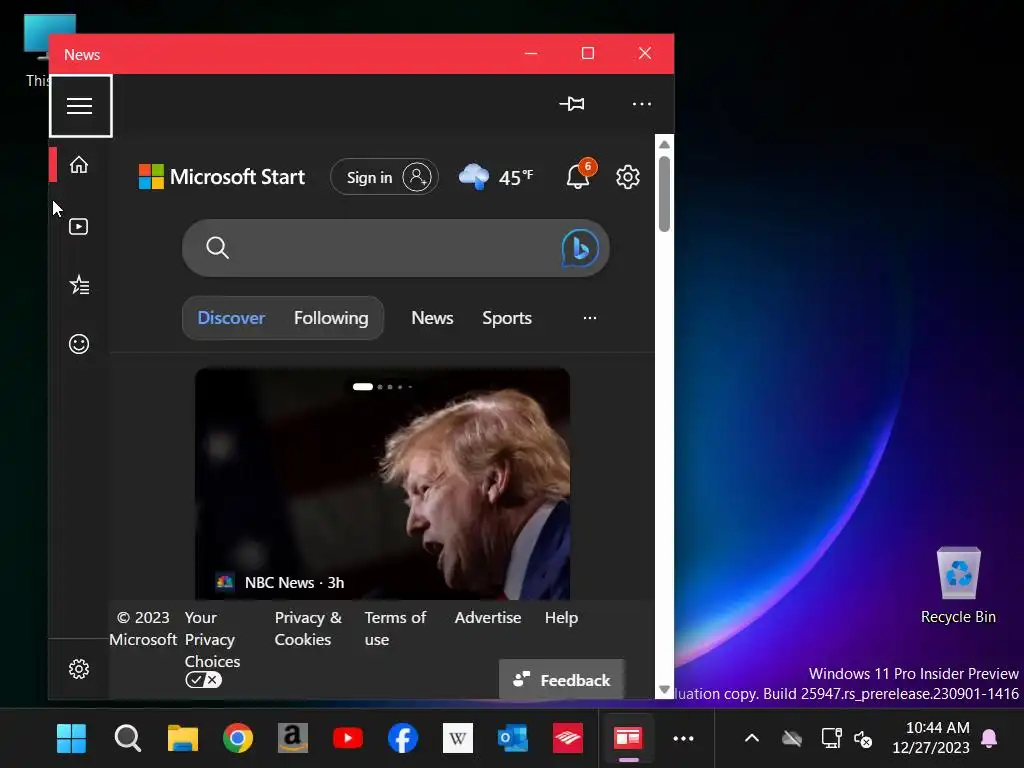Image resolution: width=1024 pixels, height=768 pixels.
Task: Open the Windows Start menu
Action: pyautogui.click(x=71, y=739)
